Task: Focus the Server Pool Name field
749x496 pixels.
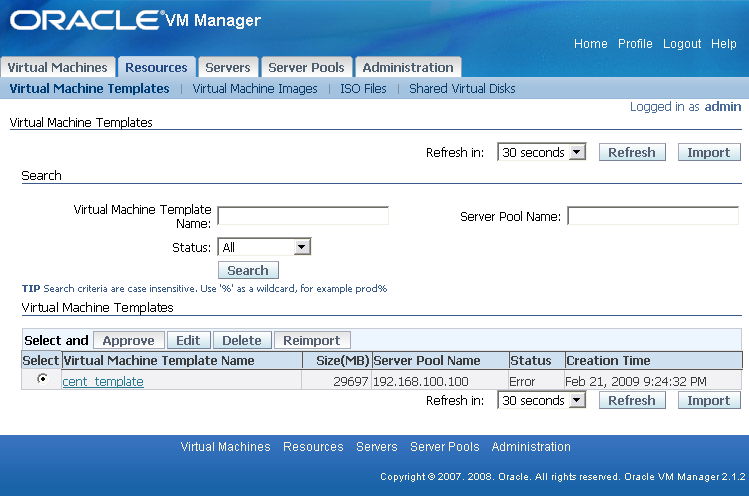Action: 653,216
